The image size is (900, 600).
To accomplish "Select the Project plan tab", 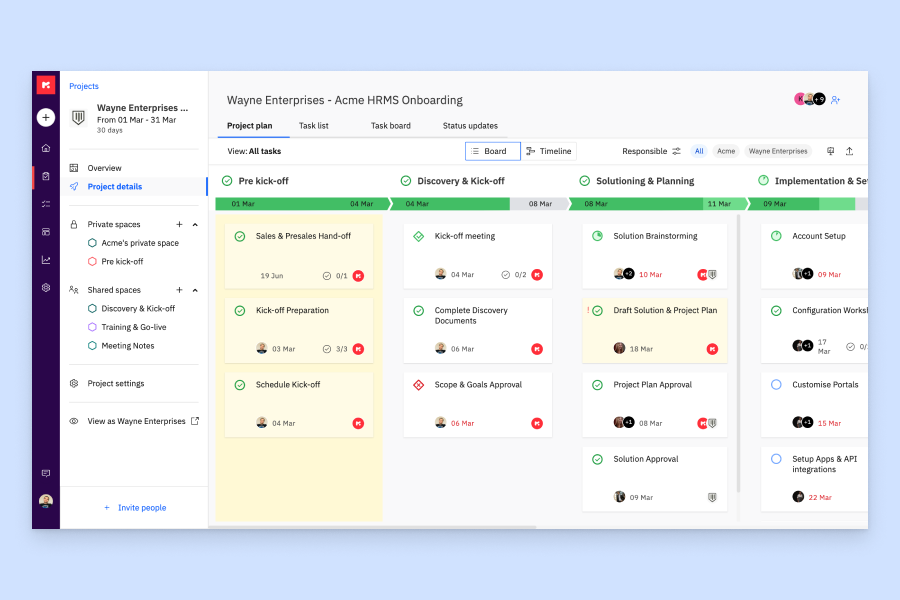I will 250,126.
